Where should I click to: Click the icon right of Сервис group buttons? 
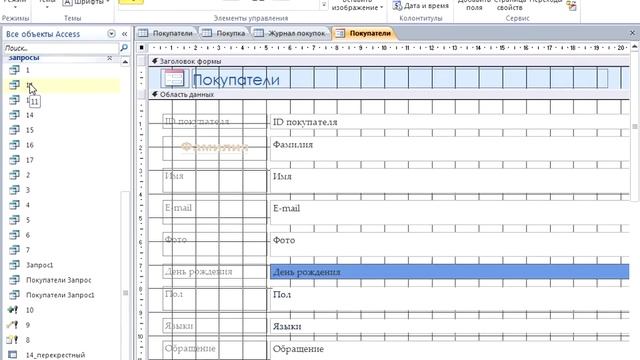pos(572,5)
